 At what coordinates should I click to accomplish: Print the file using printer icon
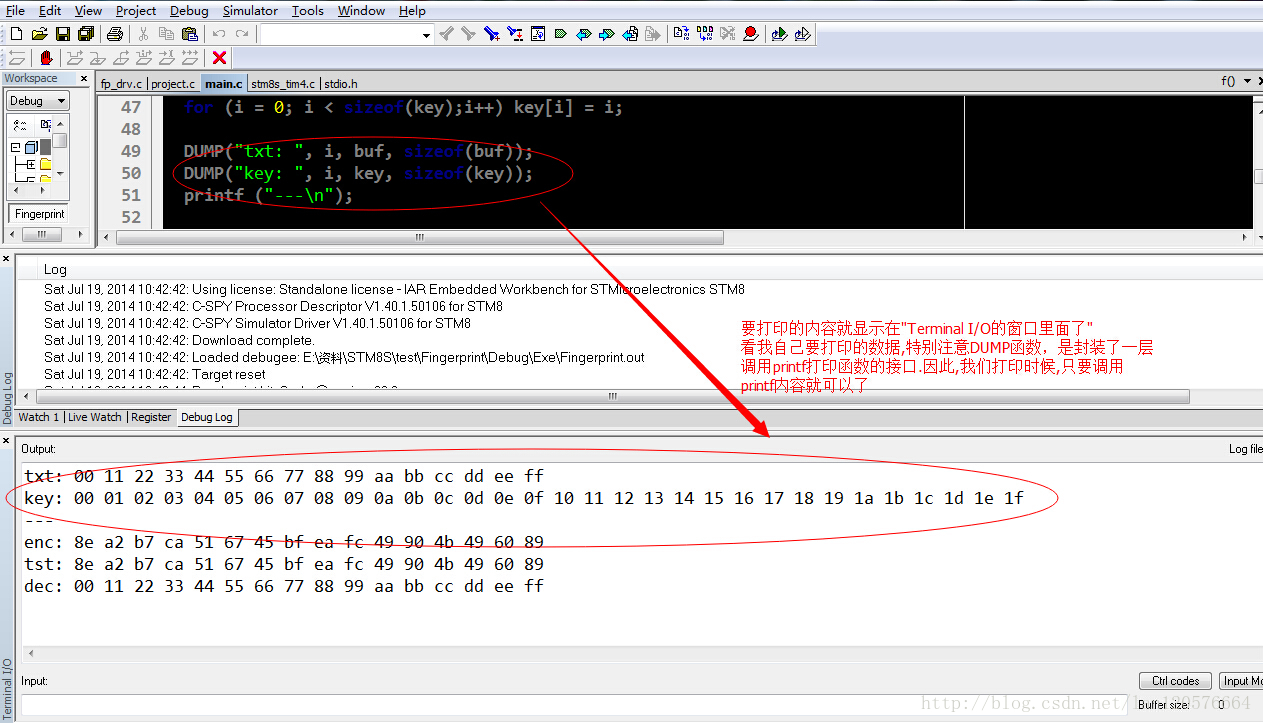(115, 34)
